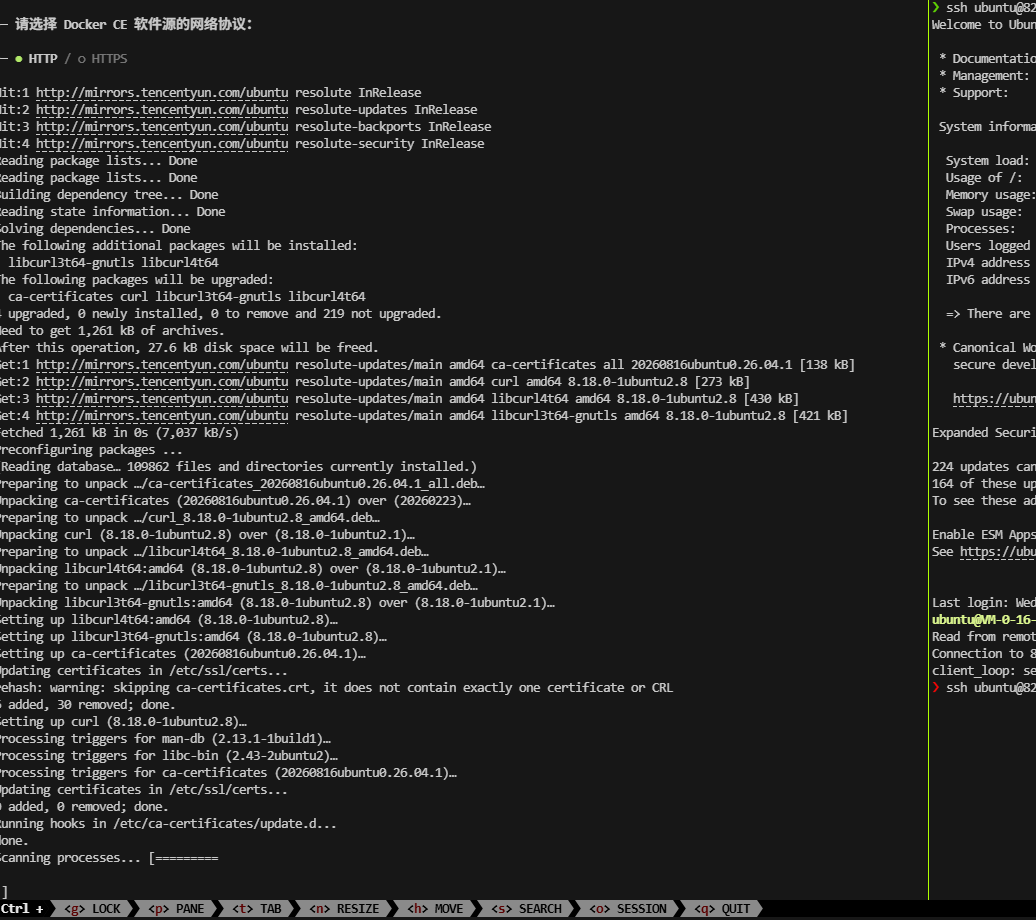Open mirror URL on the libcurl3t64-gnutls download line

162,416
